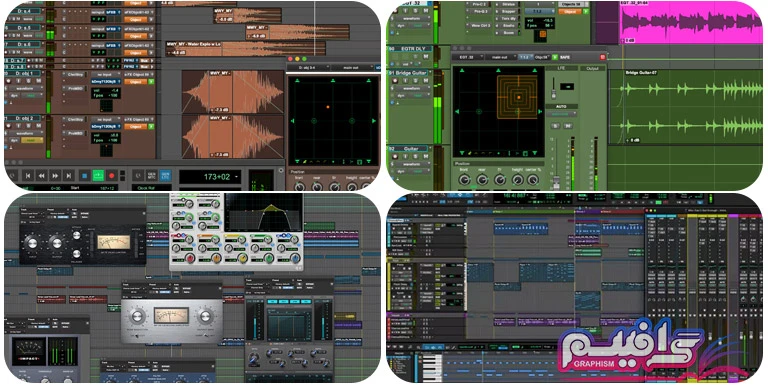
Task: Open main out selector in brown panner window
Action: (351, 67)
